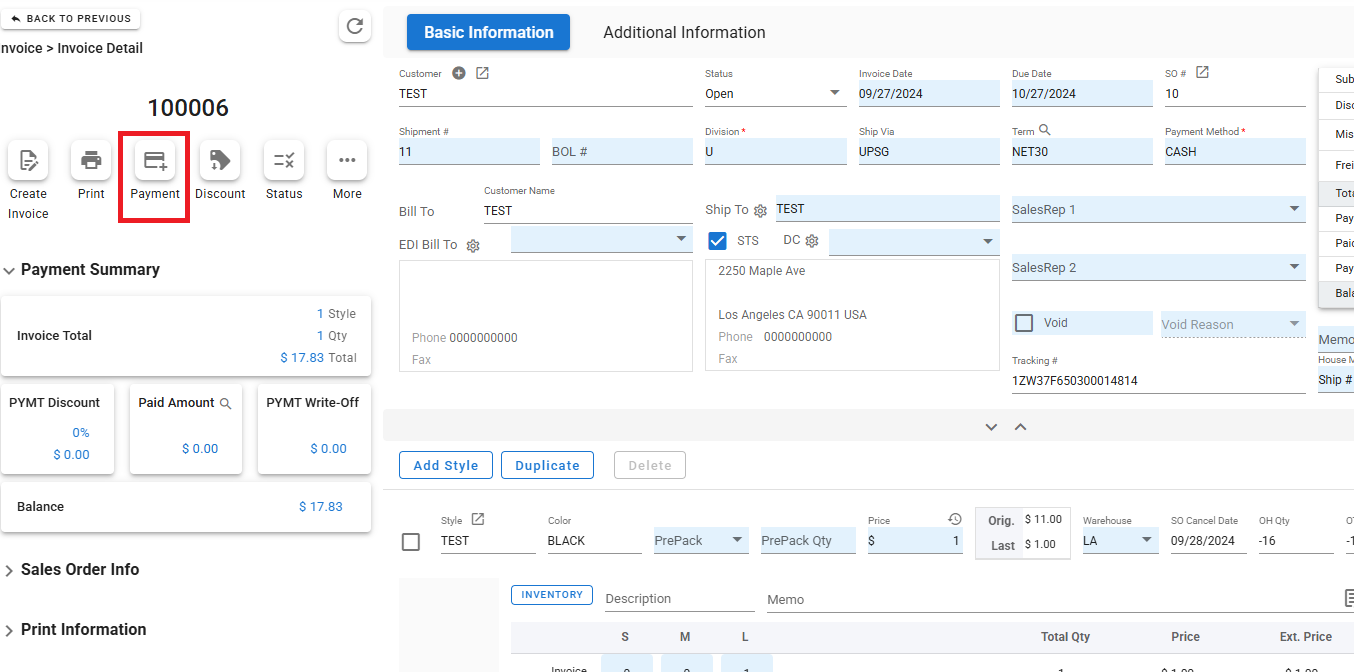Click the PYMT Discount 0% value
The width and height of the screenshot is (1354, 672).
[x=81, y=433]
